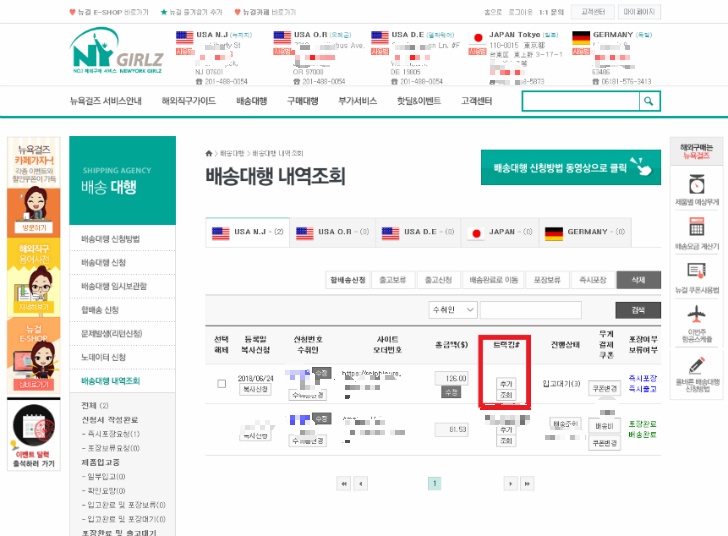Click 조회 tracking button in first row
Screen dimensions: 728x536
click(506, 395)
